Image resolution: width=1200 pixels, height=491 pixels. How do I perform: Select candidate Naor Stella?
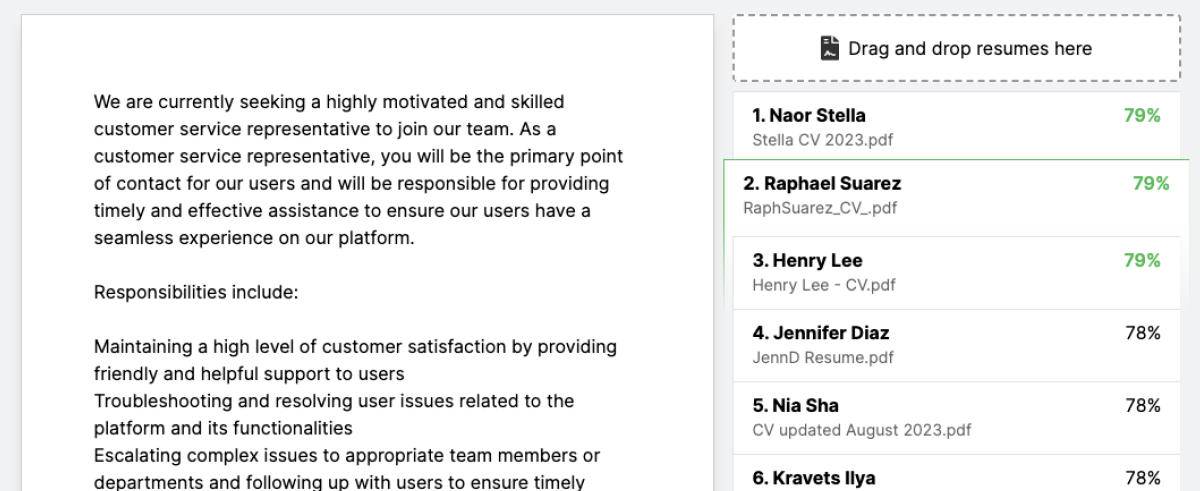(809, 116)
